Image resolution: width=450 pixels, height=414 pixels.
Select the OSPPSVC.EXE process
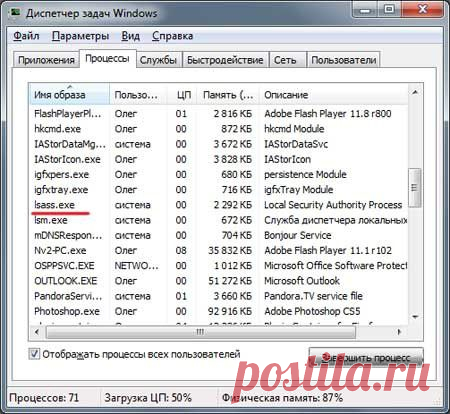[218, 266]
